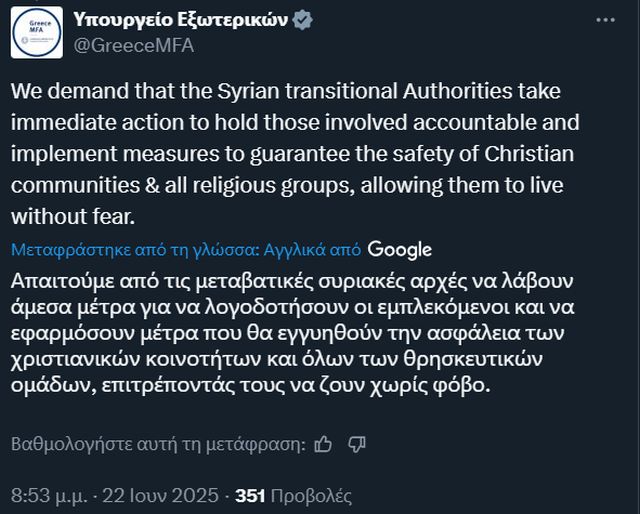The height and width of the screenshot is (514, 640).
Task: Click the date 22 Ιουν 2025
Action: (x=160, y=495)
